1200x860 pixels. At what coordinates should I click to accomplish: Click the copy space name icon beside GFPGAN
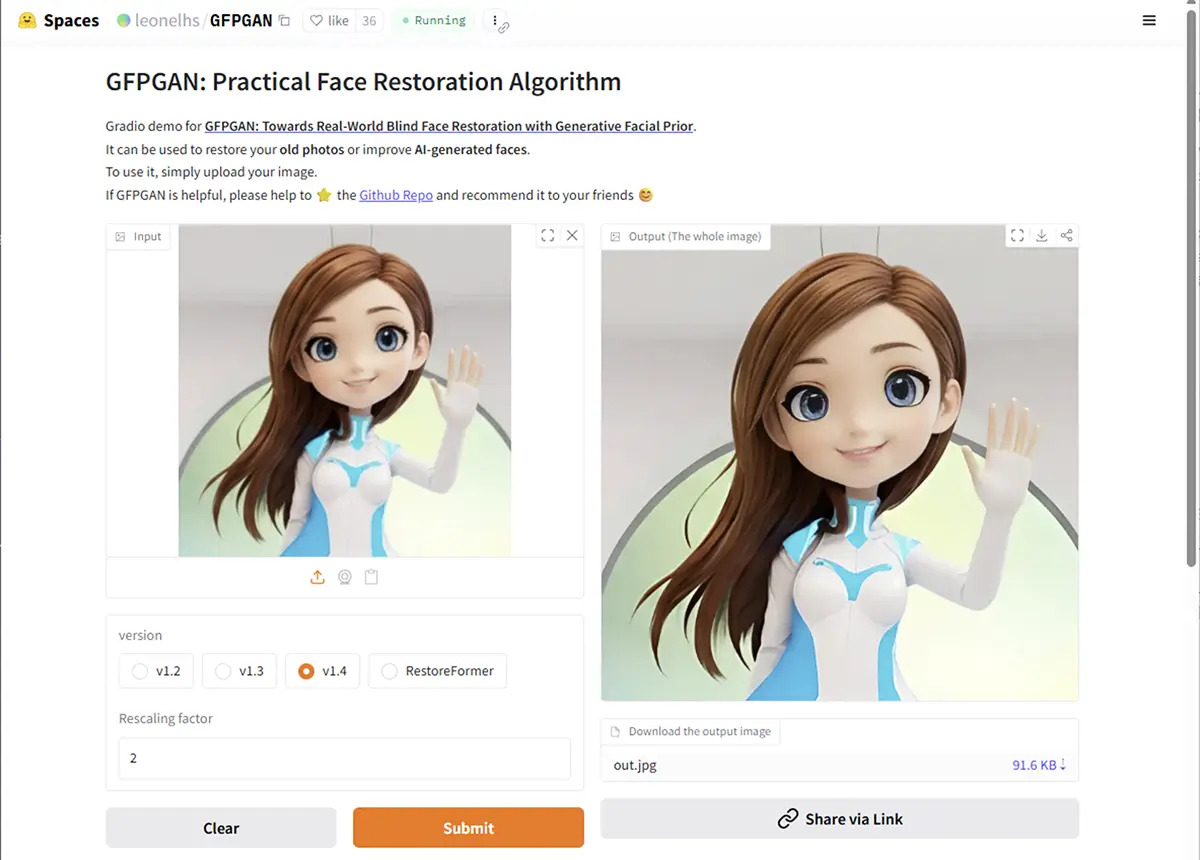[x=284, y=19]
